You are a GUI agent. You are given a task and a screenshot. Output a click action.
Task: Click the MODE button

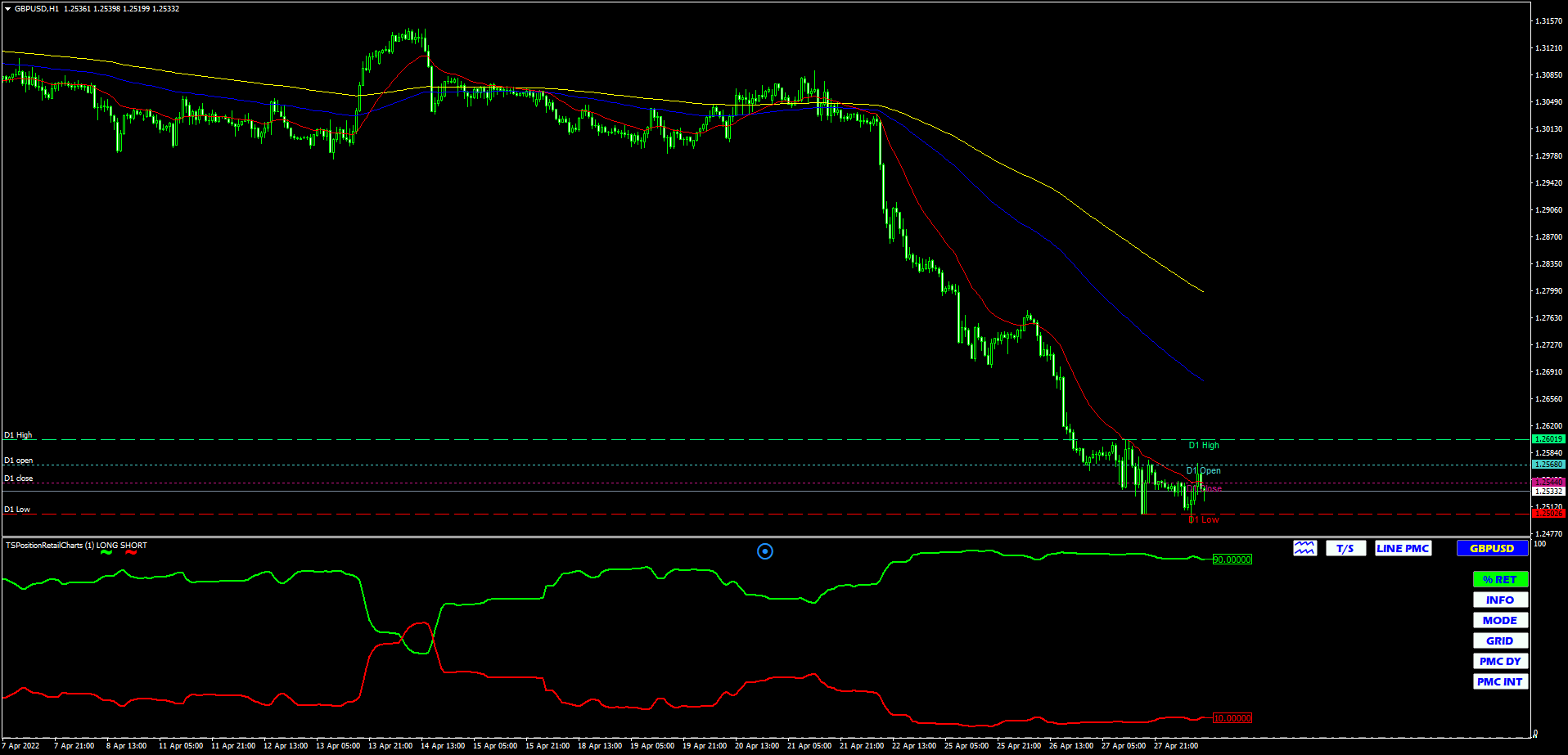[1500, 620]
